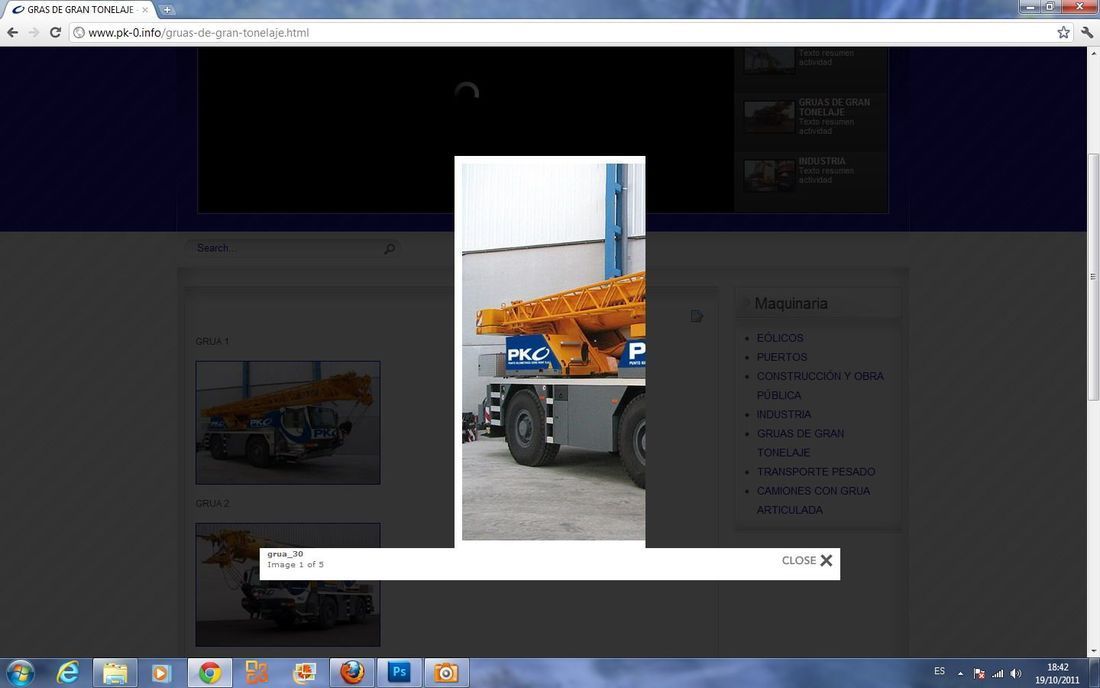Reload the current page
1100x688 pixels.
55,33
